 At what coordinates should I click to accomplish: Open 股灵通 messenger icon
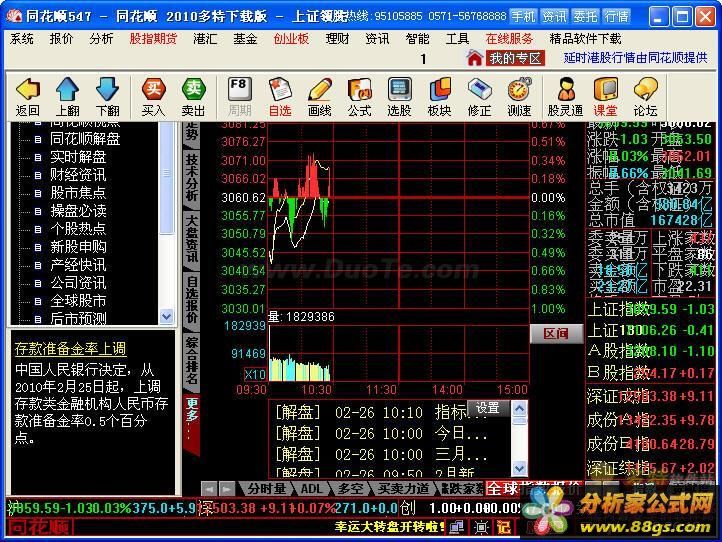(x=565, y=89)
